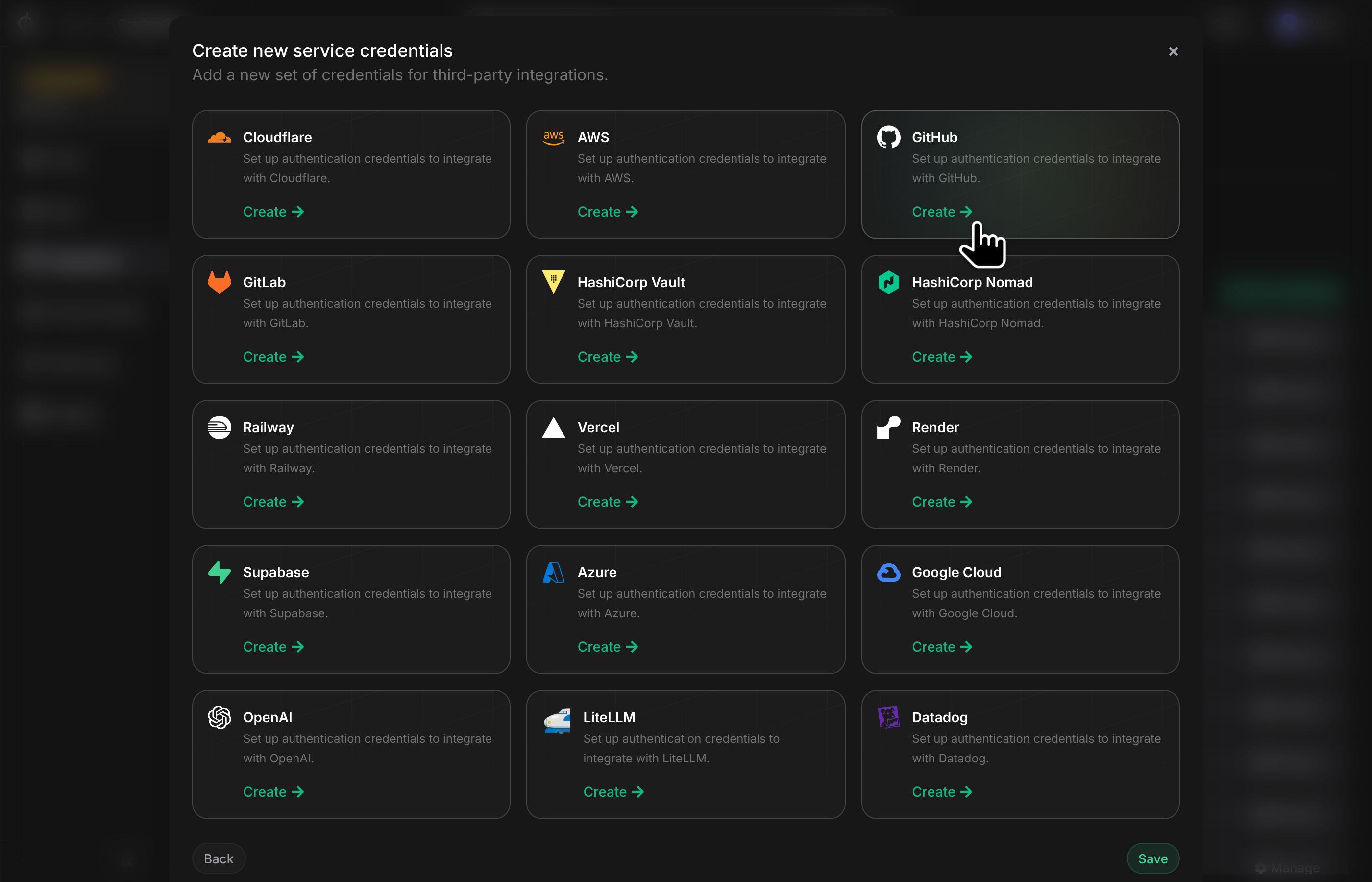Create Render credentials
Viewport: 1372px width, 882px height.
(942, 502)
